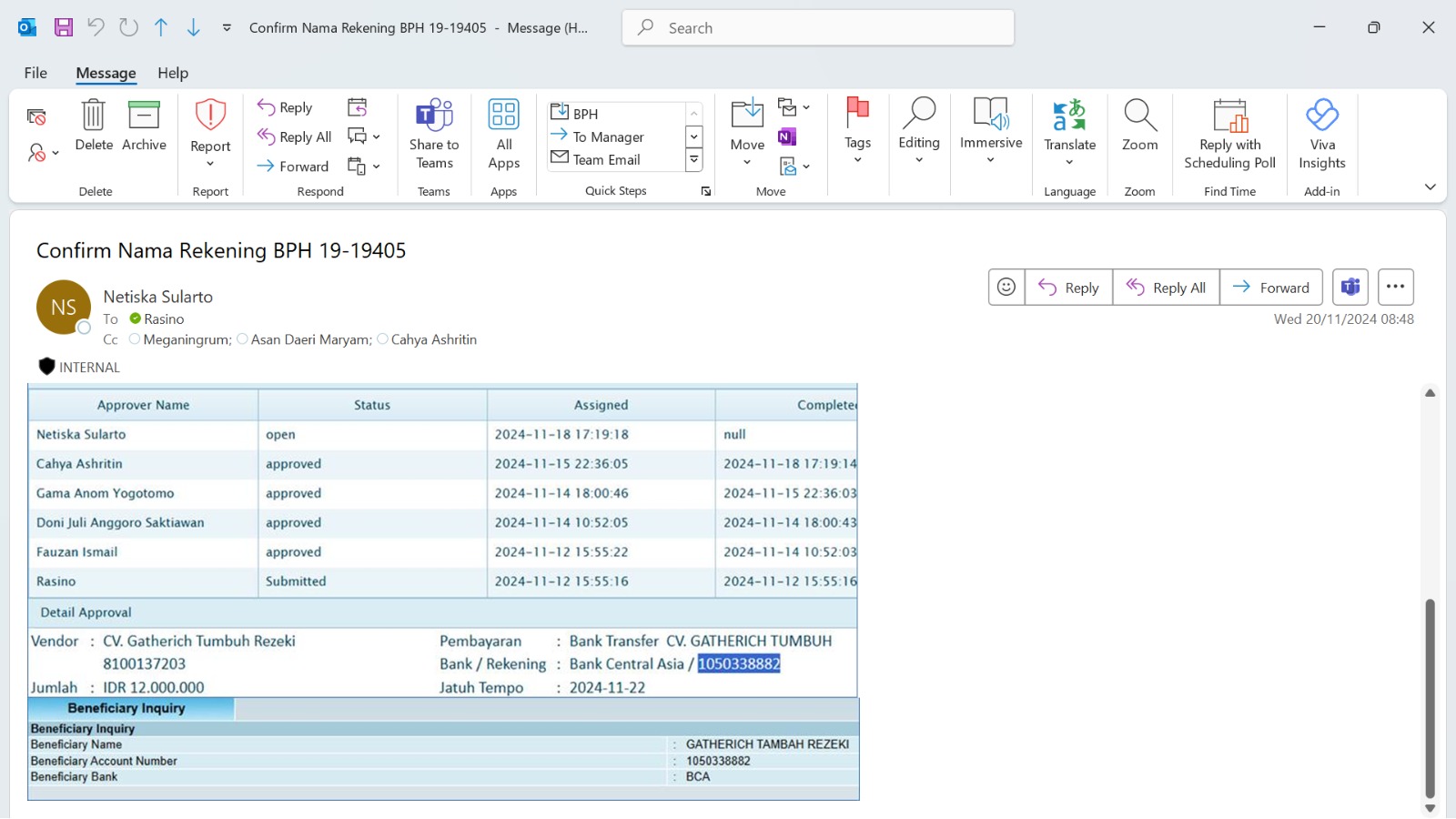Click in the Search box
Screen dimensions: 1456x819
click(819, 27)
